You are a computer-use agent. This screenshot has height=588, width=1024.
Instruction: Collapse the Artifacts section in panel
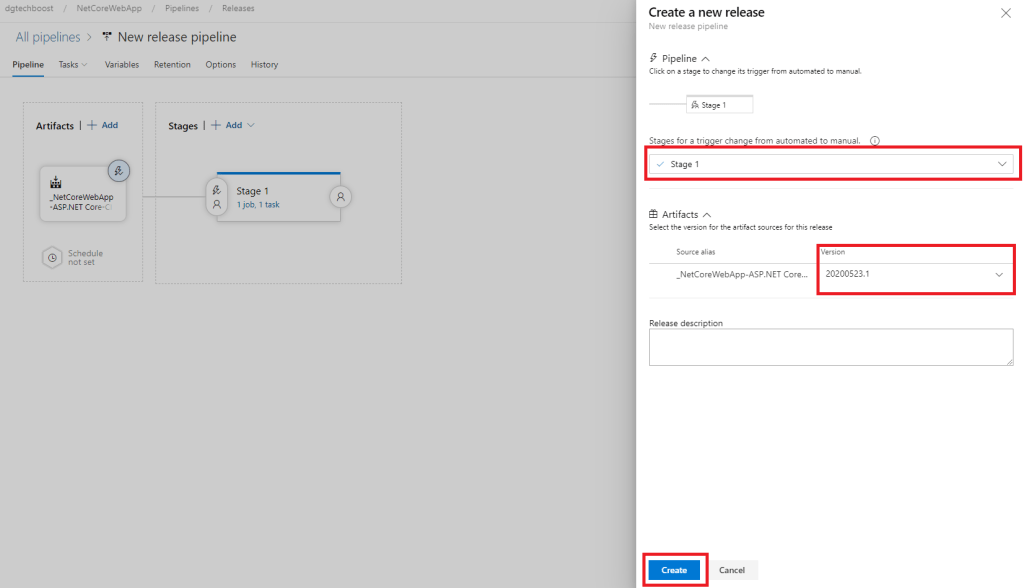click(x=680, y=215)
